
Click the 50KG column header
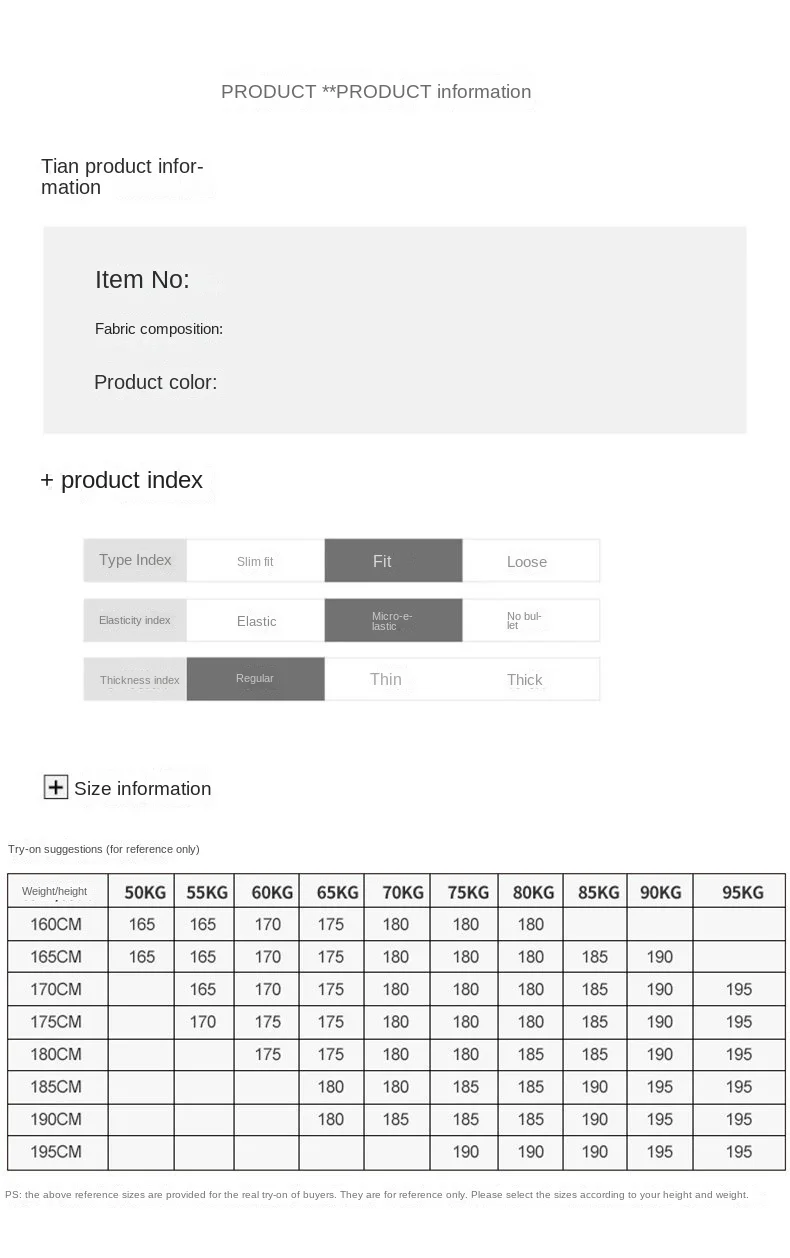tap(142, 892)
